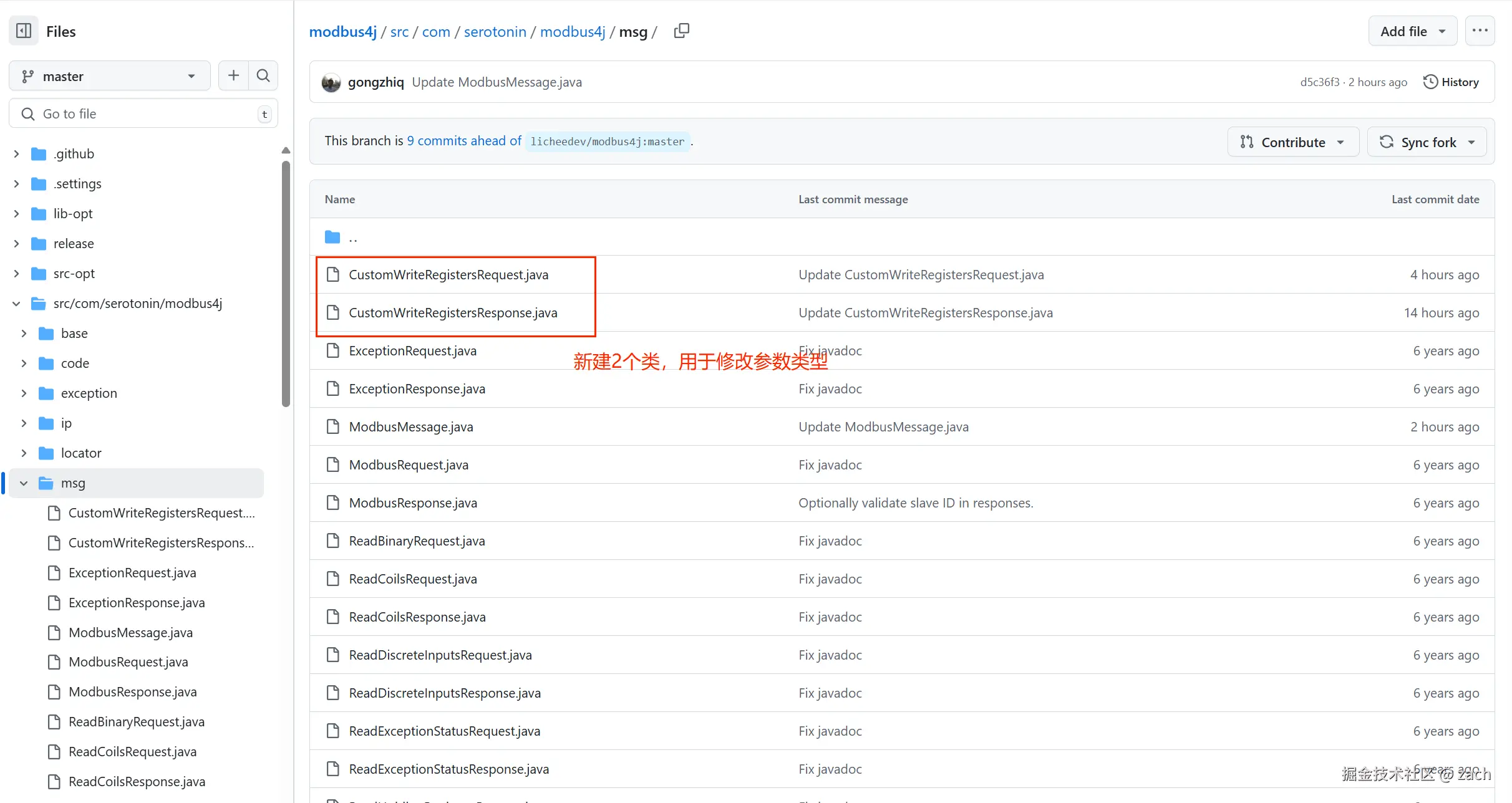Open the Contribute dropdown
The width and height of the screenshot is (1512, 803).
(1293, 142)
